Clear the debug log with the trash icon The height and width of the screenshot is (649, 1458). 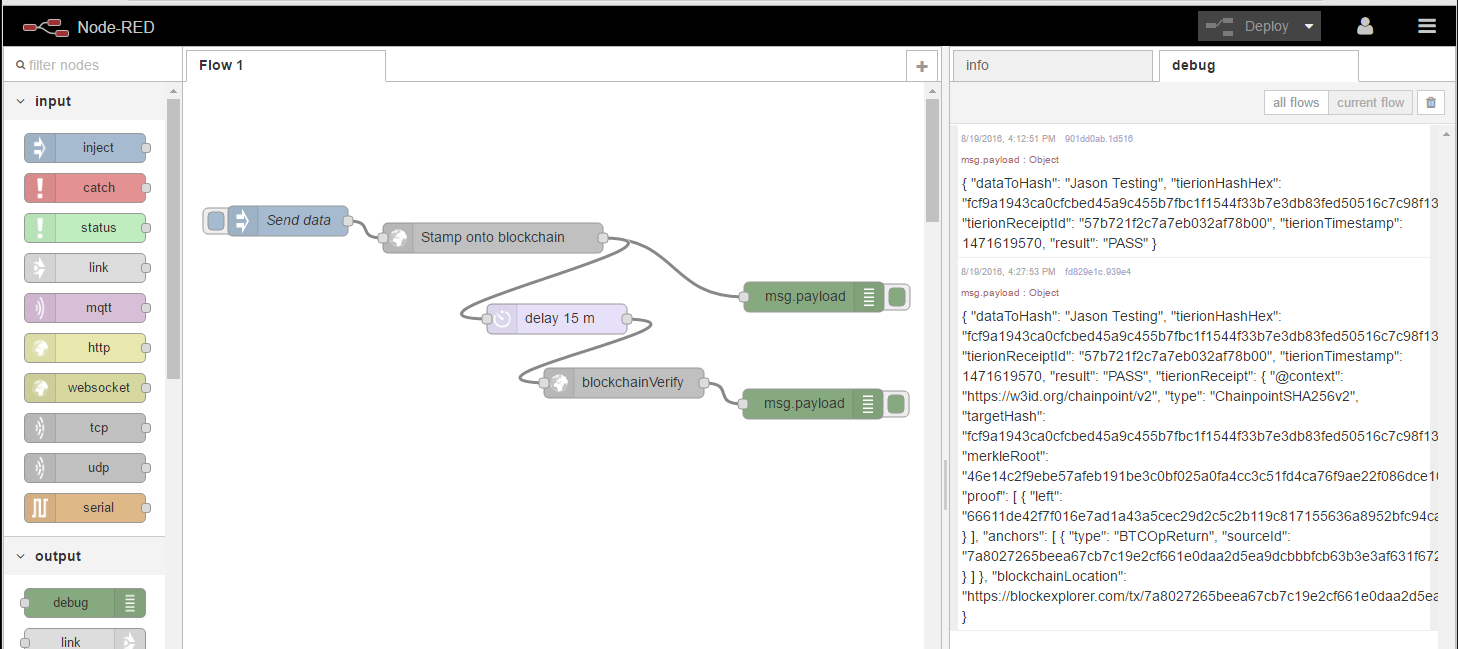pyautogui.click(x=1431, y=102)
